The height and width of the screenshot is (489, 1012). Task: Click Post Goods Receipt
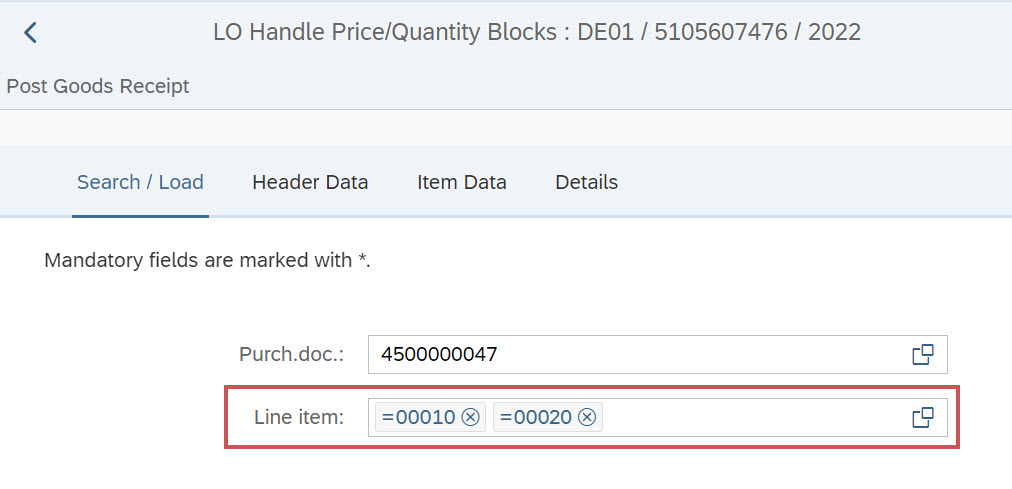[x=98, y=86]
